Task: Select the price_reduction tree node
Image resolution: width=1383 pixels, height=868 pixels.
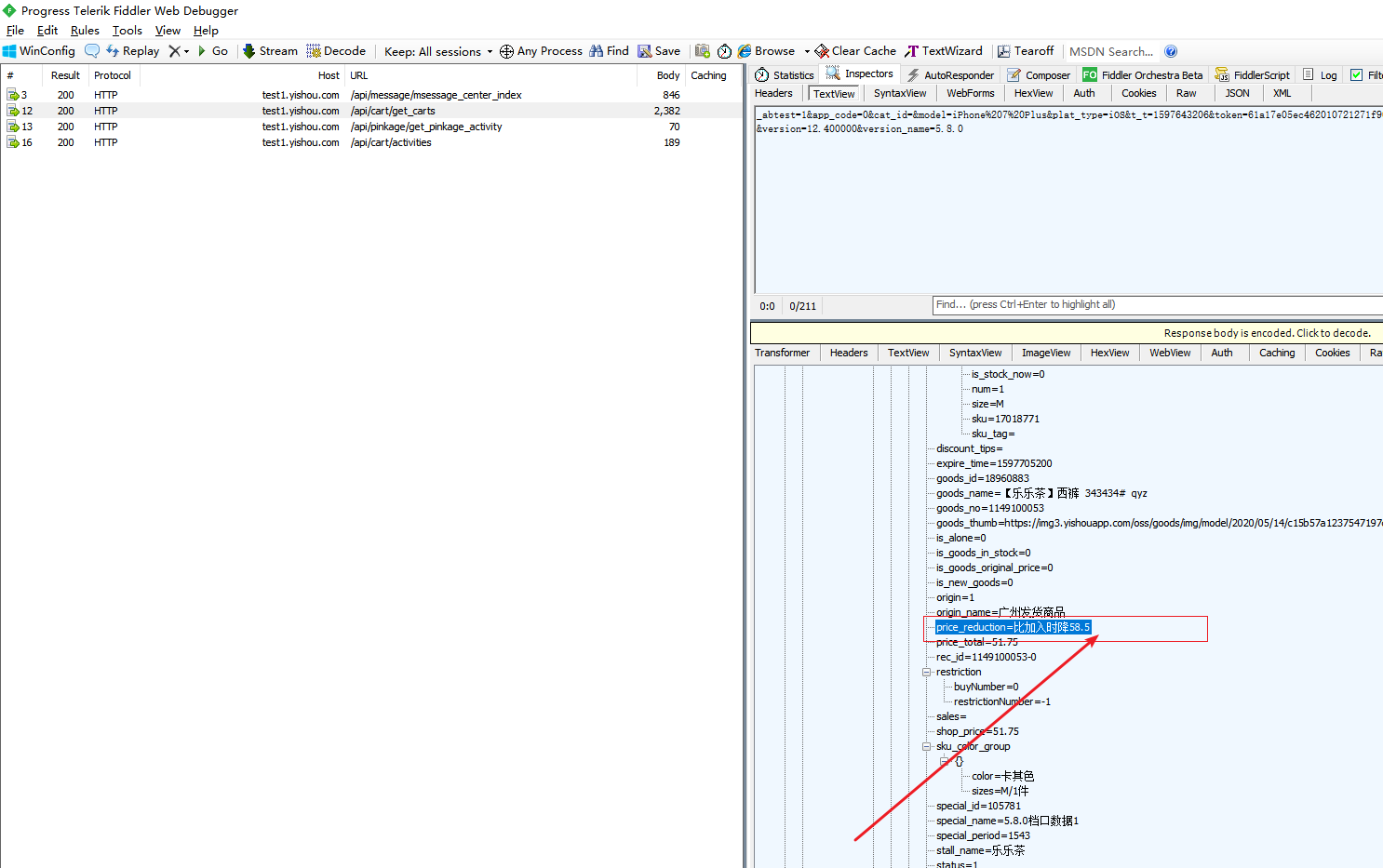Action: coord(1013,628)
